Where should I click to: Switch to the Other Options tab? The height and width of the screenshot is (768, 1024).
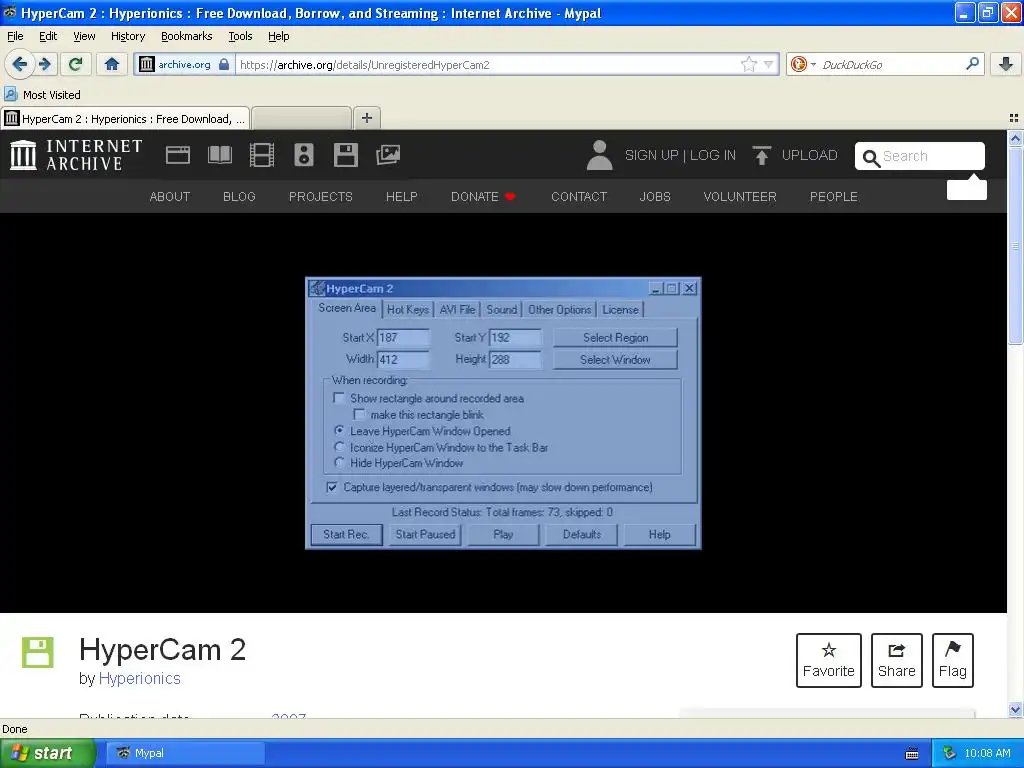[x=560, y=310]
